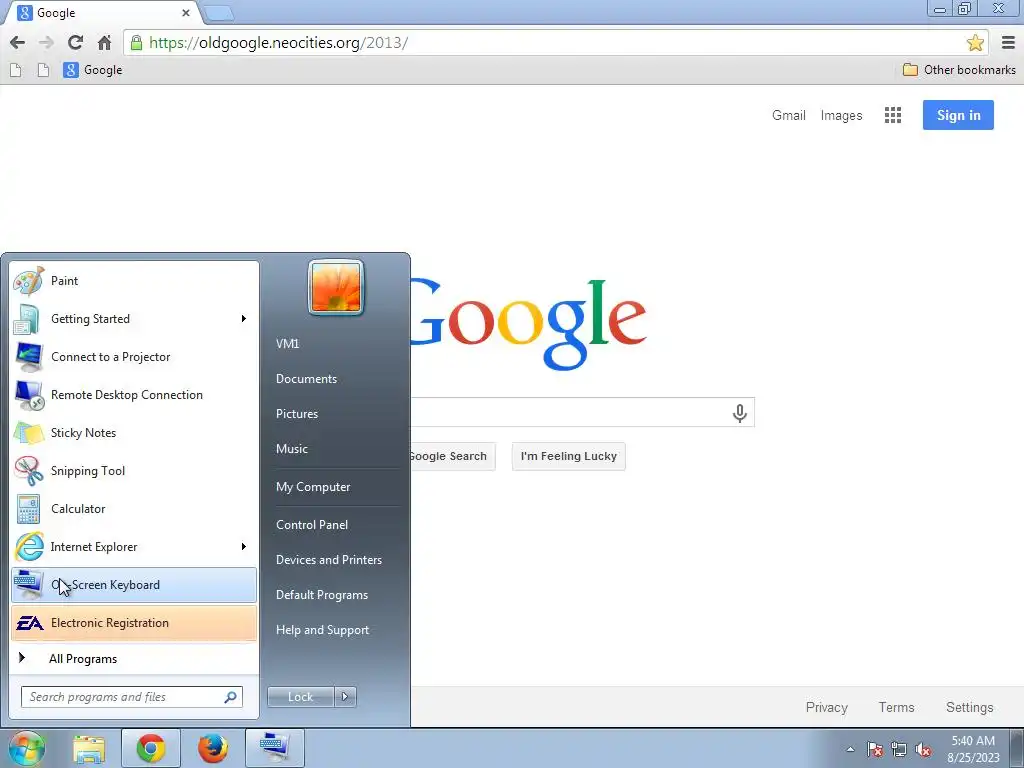This screenshot has width=1024, height=768.
Task: Go back in Chrome
Action: (18, 43)
